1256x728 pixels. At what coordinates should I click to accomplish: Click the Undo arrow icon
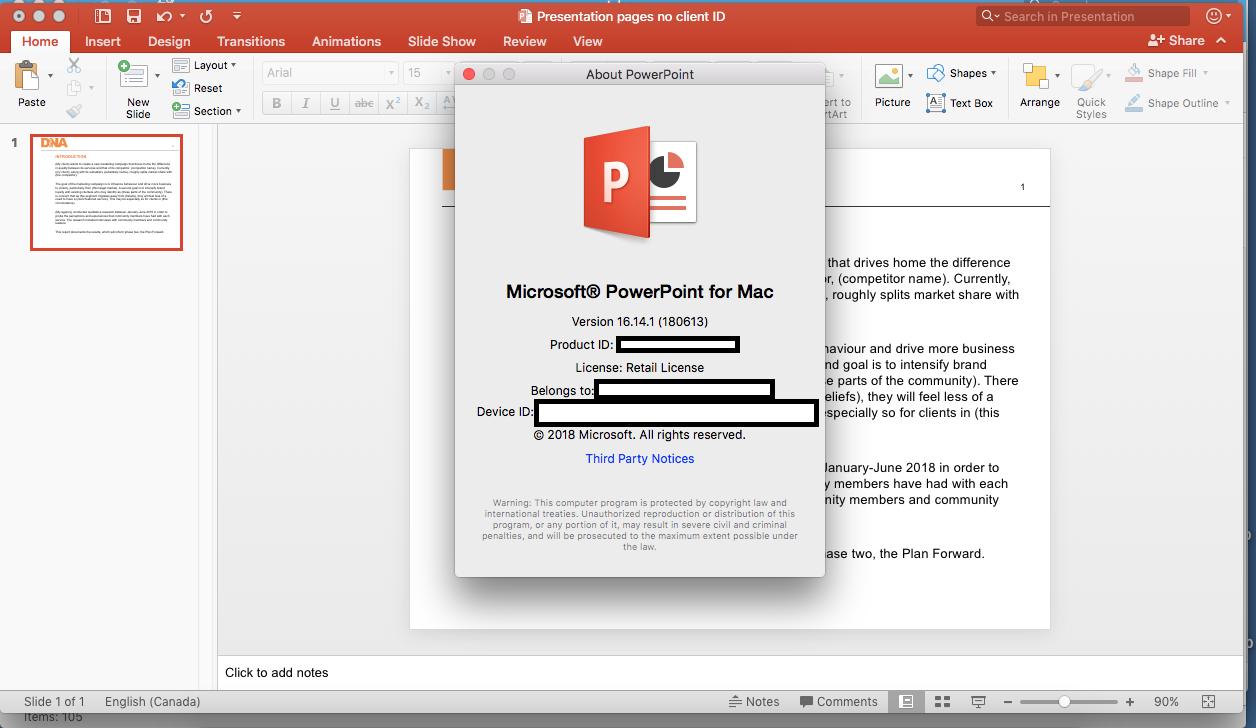click(164, 16)
